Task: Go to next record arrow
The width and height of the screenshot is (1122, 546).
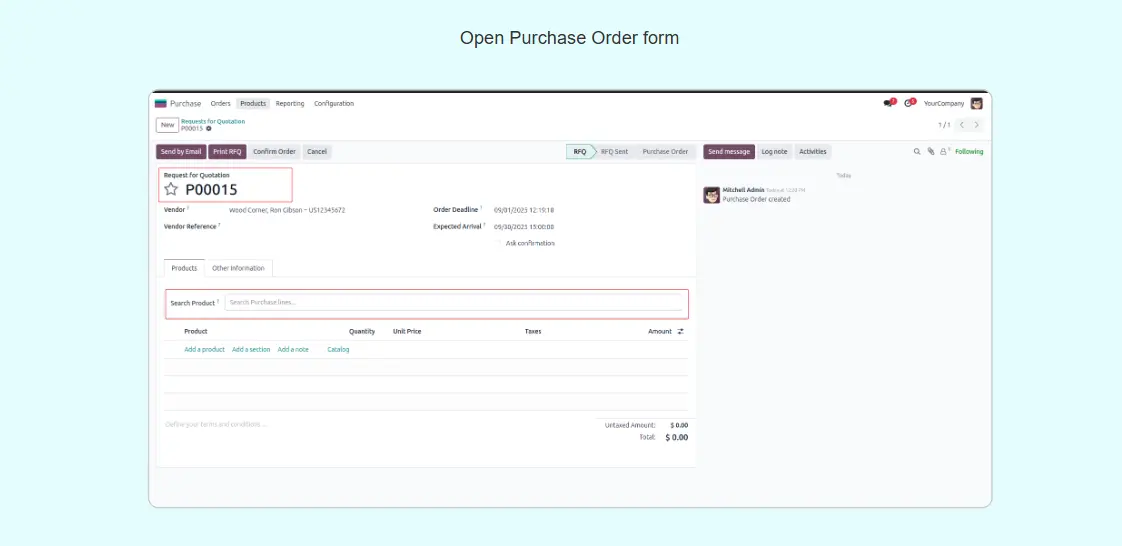Action: (977, 125)
